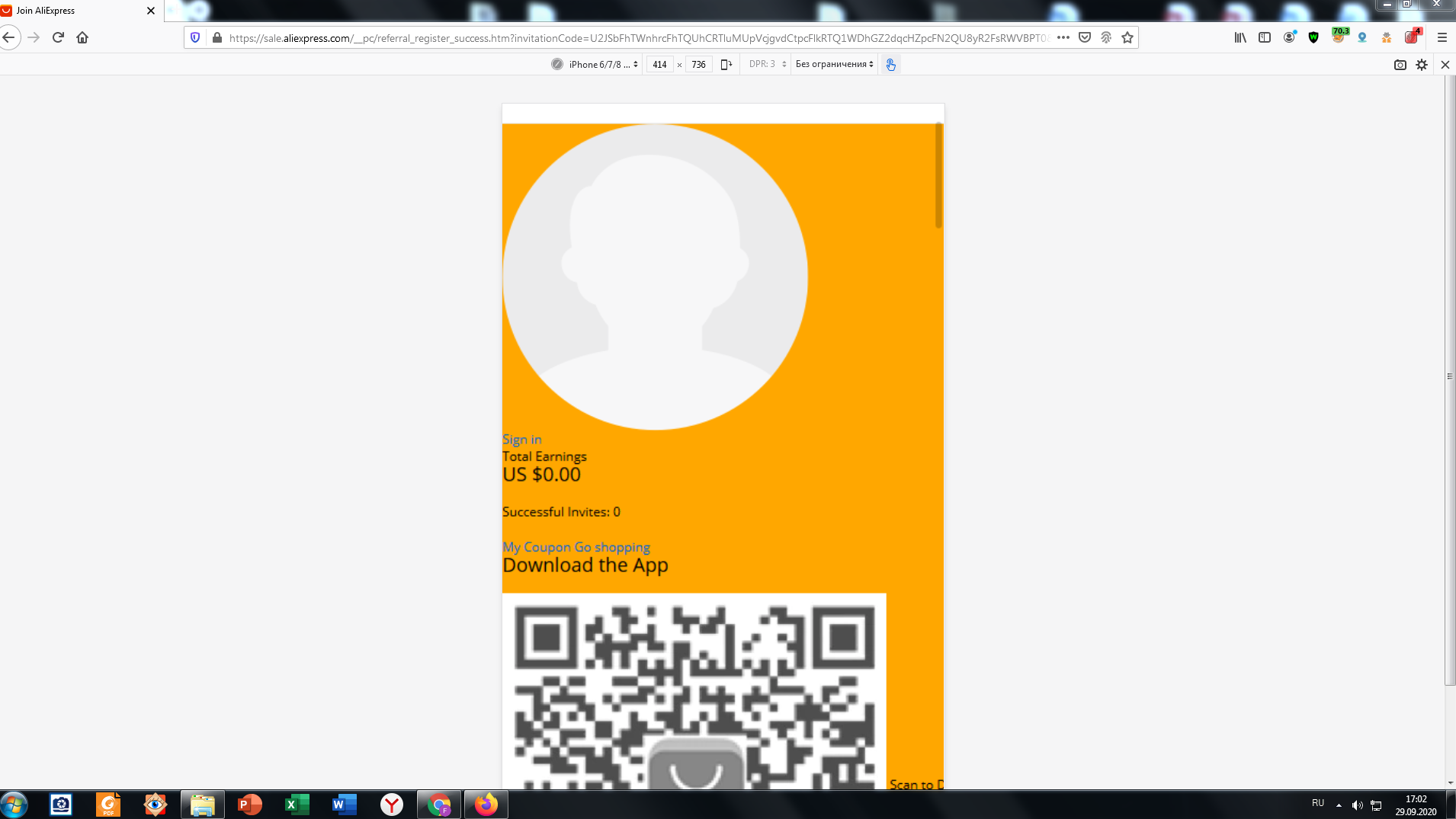Click the browser window vertical scrollbar
1456x819 pixels.
[x=1450, y=381]
